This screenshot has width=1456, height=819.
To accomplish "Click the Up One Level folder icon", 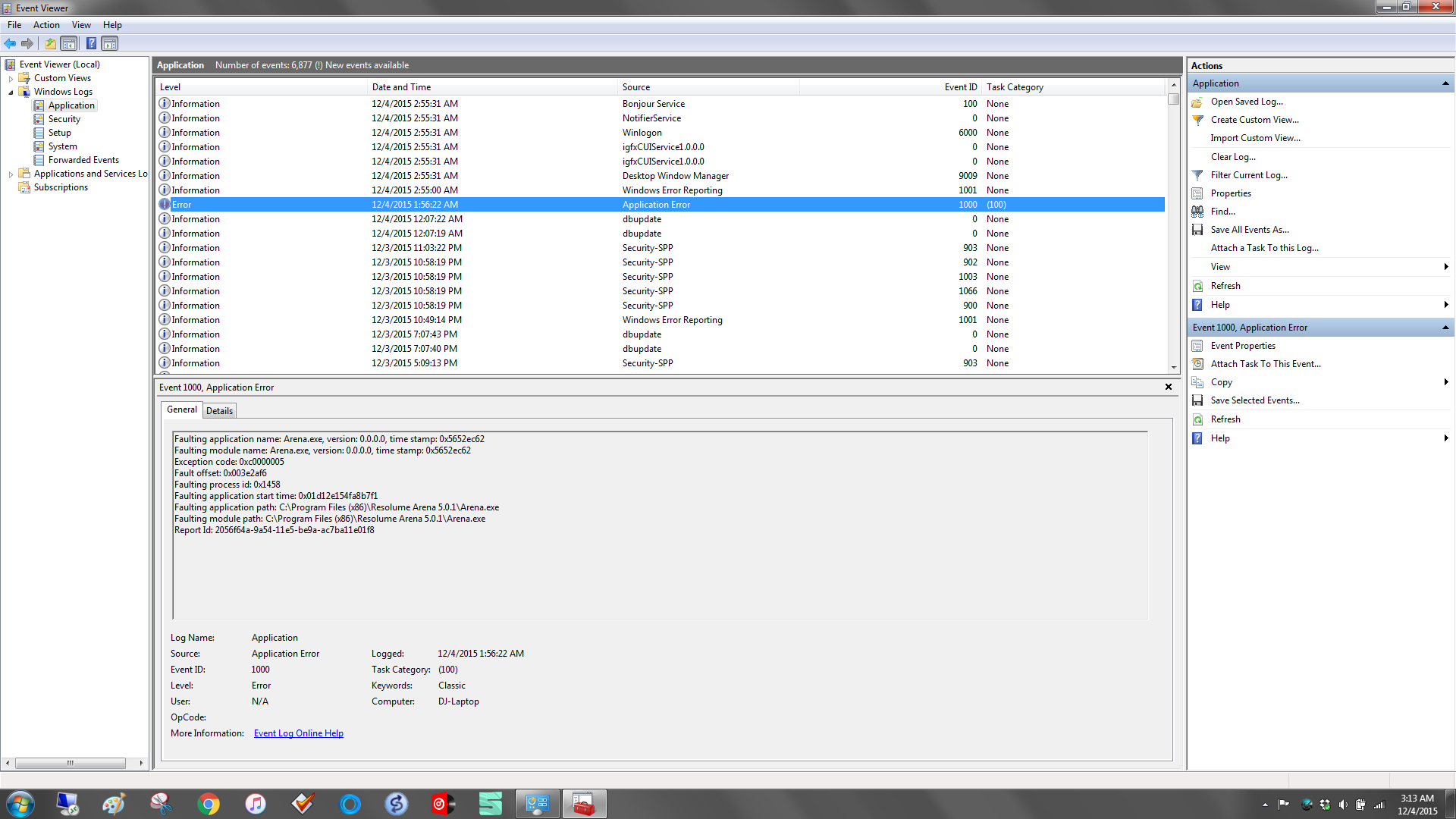I will (x=50, y=43).
